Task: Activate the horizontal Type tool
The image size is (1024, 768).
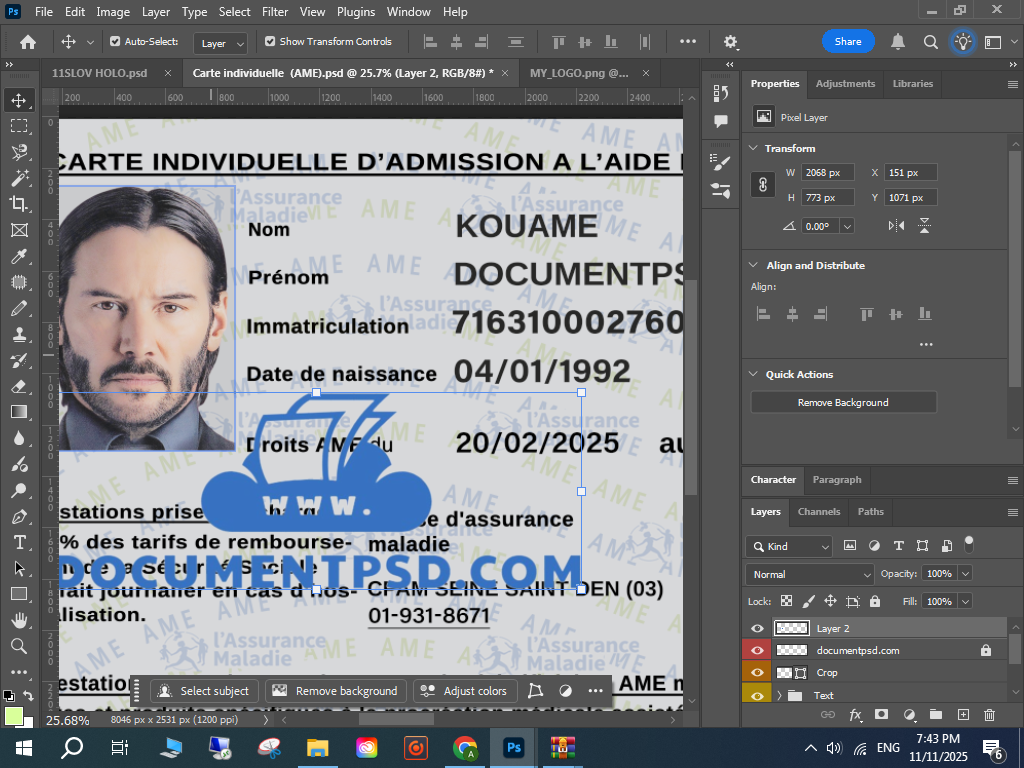Action: click(x=19, y=542)
